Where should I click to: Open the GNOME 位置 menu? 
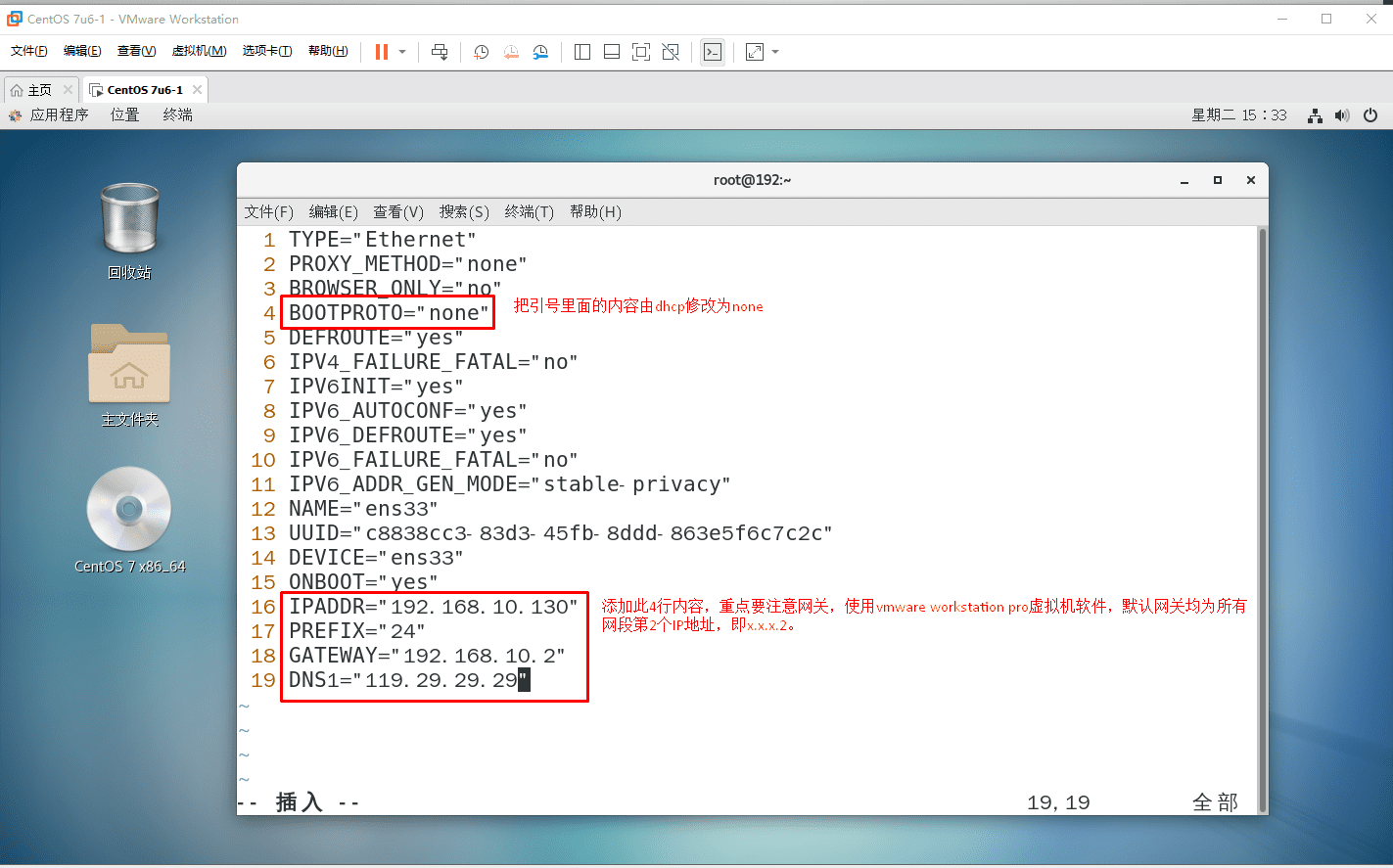pos(125,115)
